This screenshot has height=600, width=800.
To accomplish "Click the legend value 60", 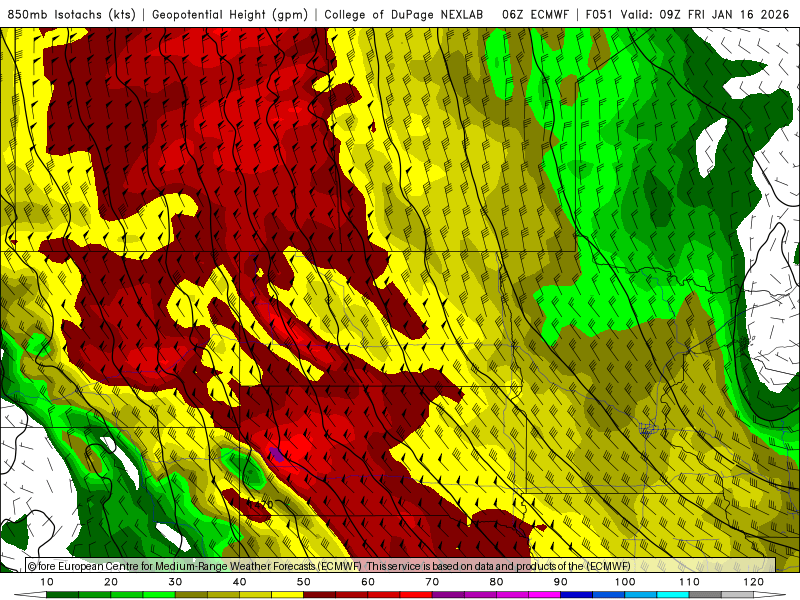I will 368,582.
